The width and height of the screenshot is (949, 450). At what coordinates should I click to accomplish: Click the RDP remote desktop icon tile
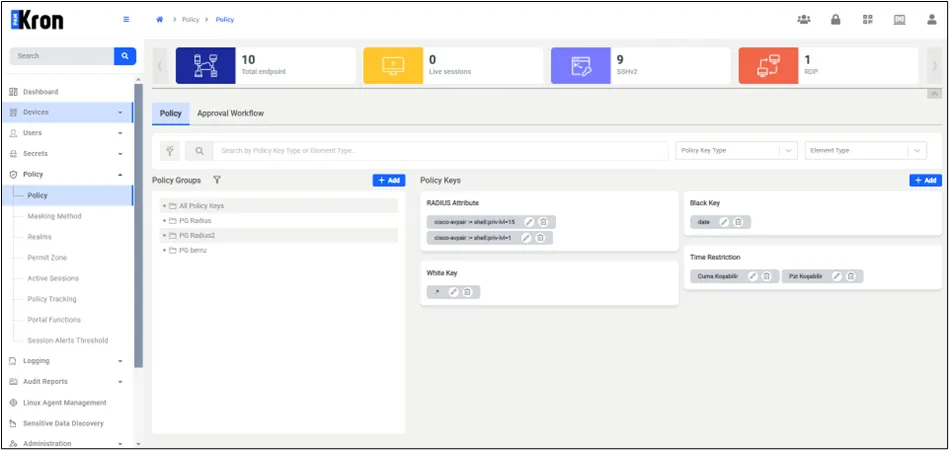tap(768, 65)
